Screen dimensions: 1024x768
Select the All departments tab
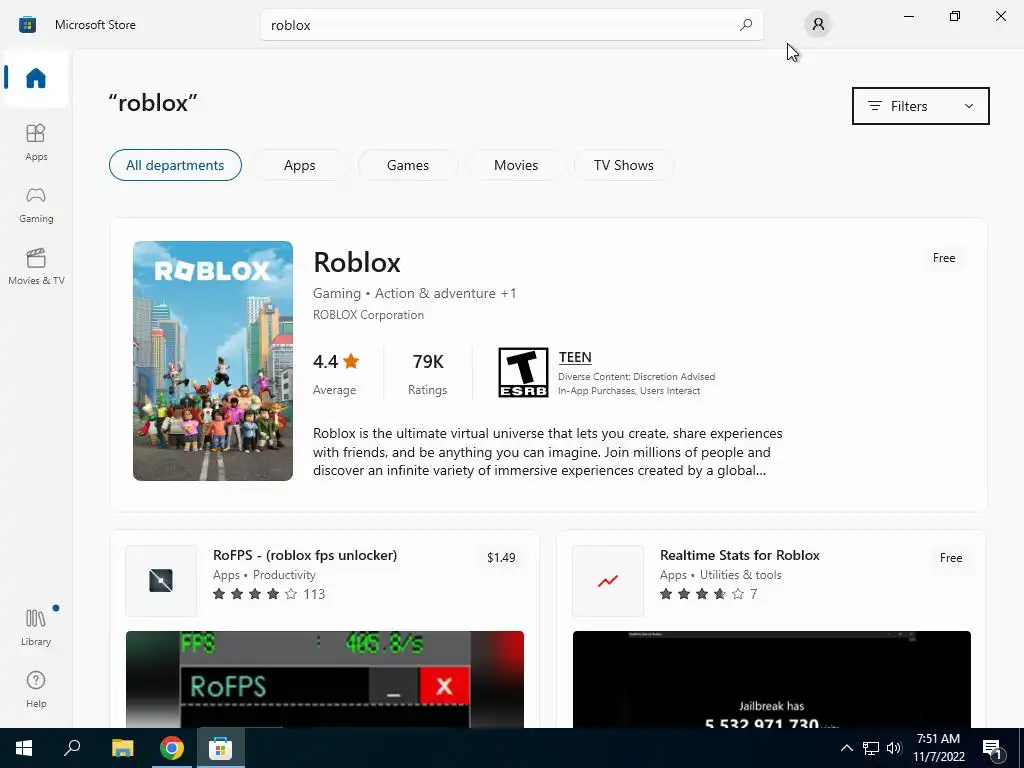click(x=175, y=165)
